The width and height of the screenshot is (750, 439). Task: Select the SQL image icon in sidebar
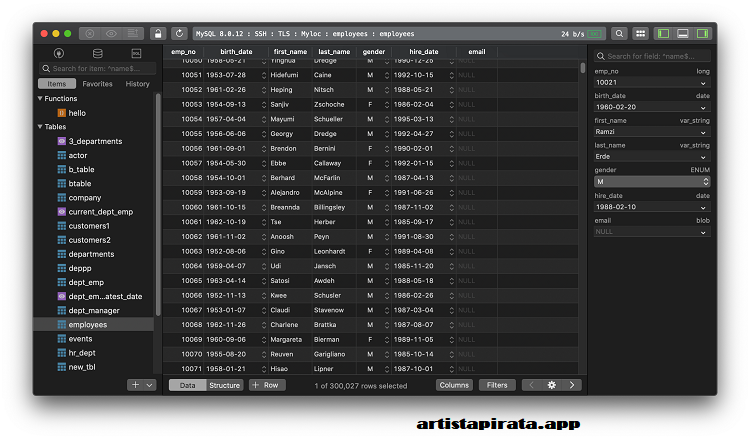(136, 53)
